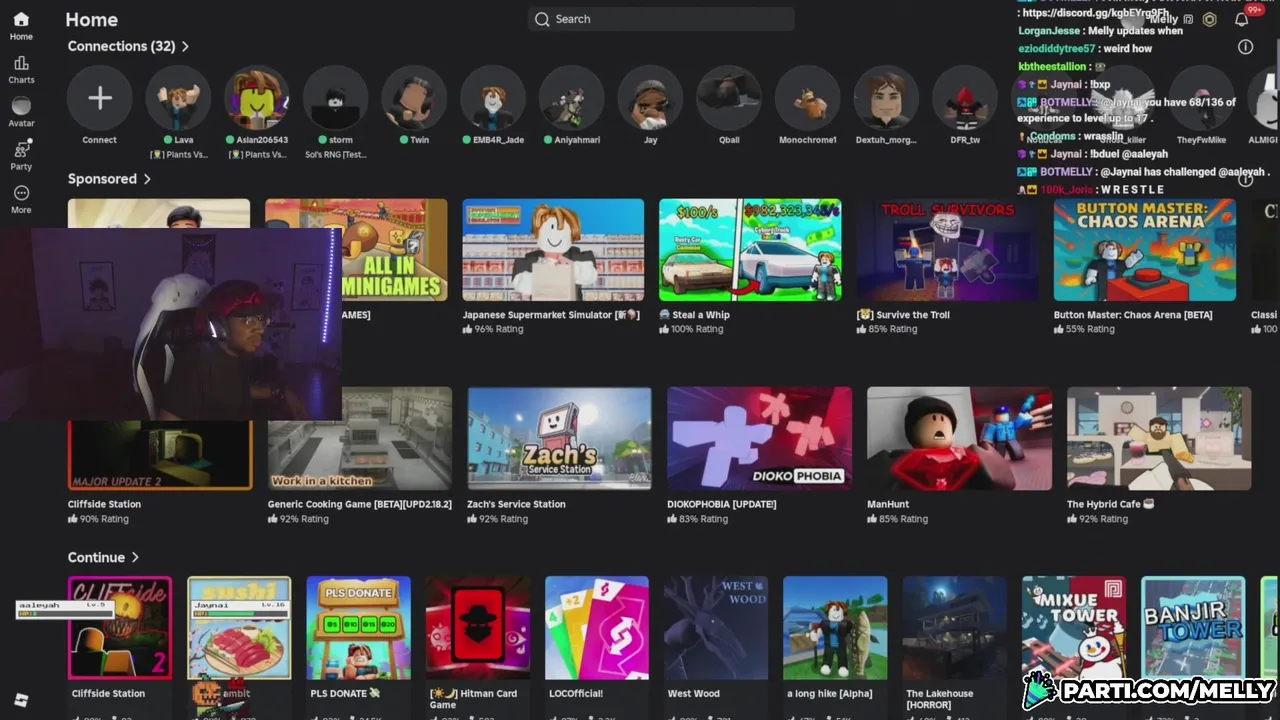Open storm's connection avatar
The height and width of the screenshot is (720, 1280).
pos(335,98)
